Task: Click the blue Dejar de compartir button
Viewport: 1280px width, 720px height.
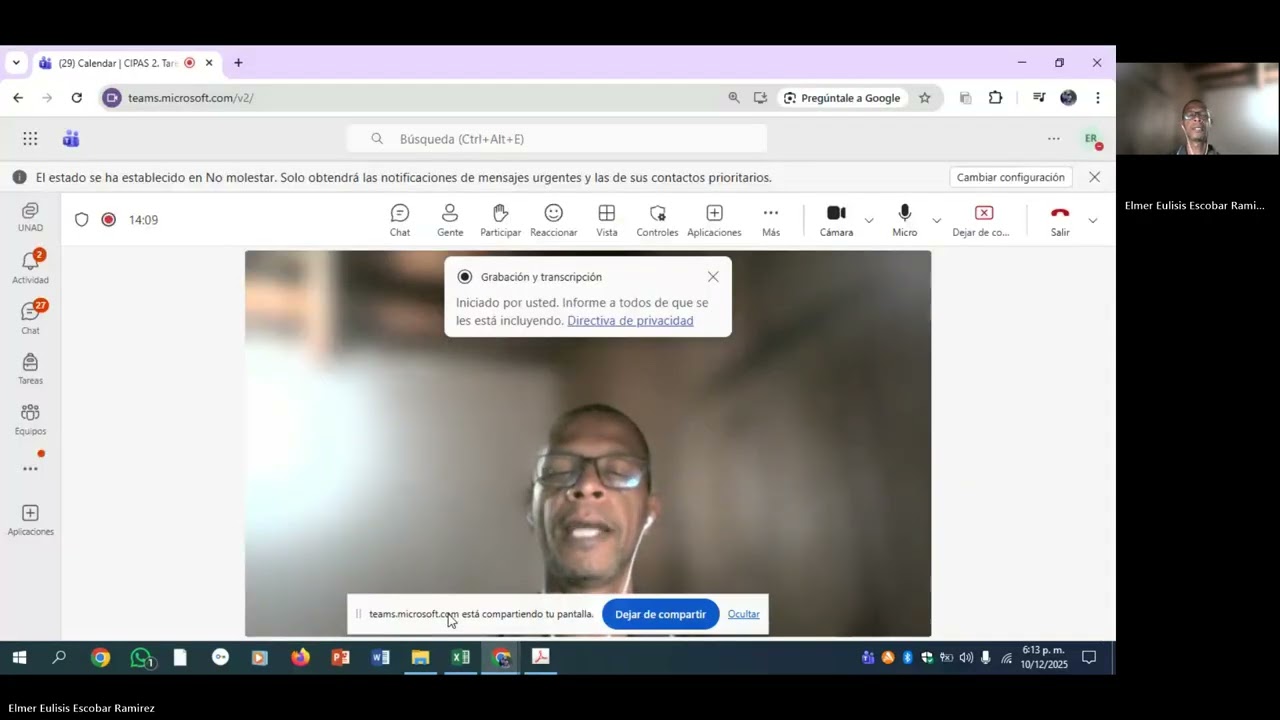Action: 660,614
